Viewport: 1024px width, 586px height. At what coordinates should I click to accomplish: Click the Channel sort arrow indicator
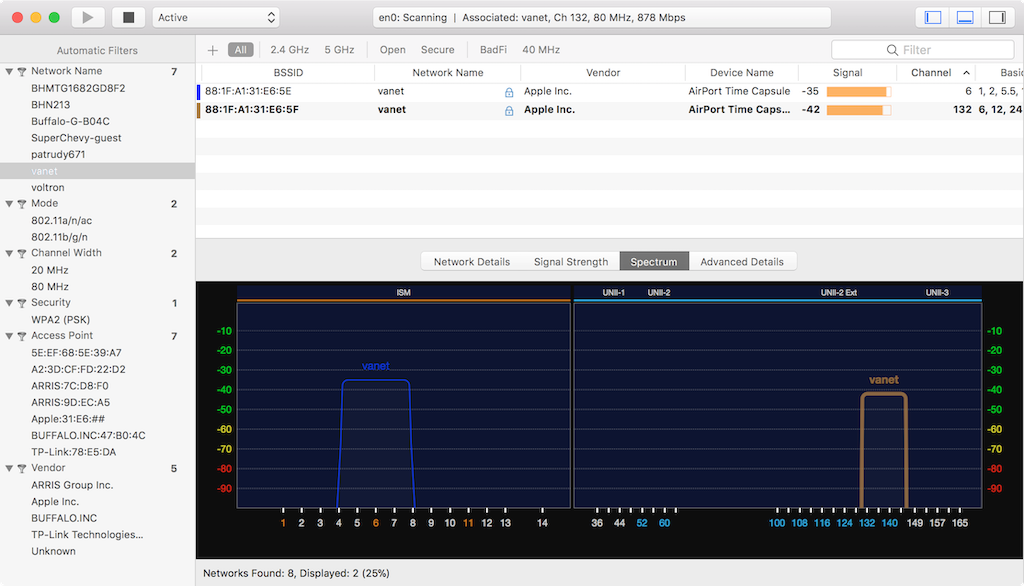pyautogui.click(x=967, y=73)
